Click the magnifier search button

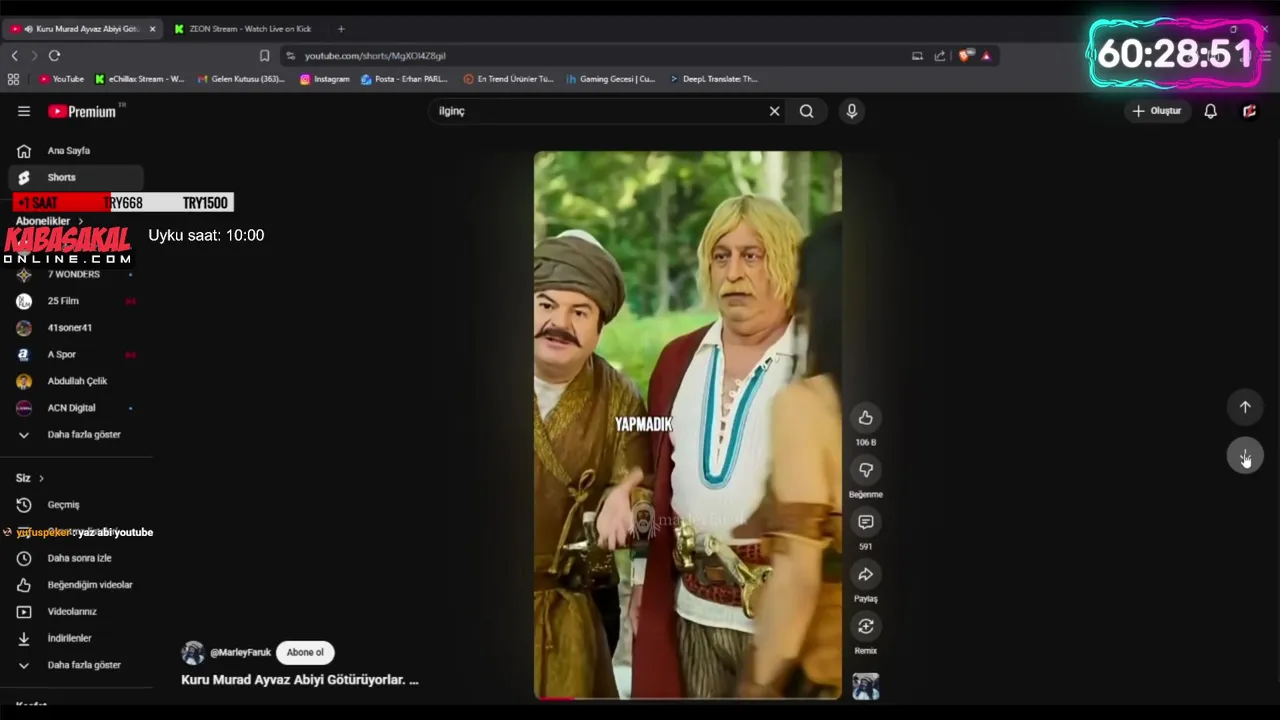coord(806,111)
